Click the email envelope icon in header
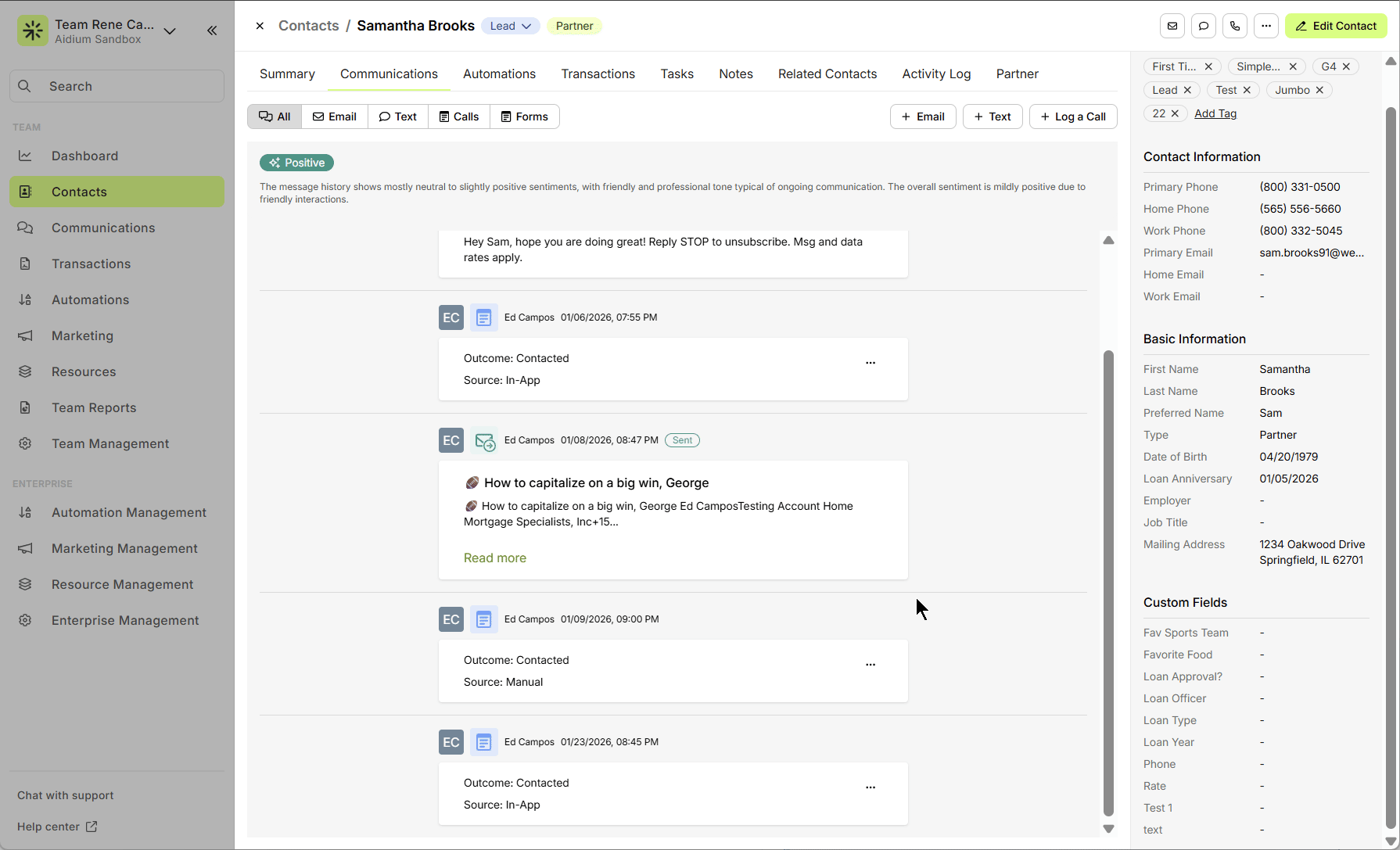 click(x=1172, y=26)
